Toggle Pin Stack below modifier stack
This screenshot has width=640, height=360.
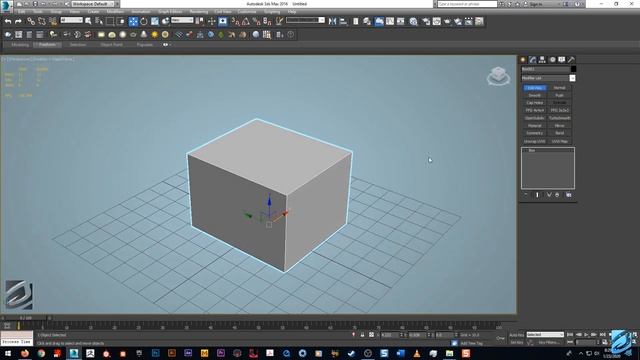[x=526, y=195]
